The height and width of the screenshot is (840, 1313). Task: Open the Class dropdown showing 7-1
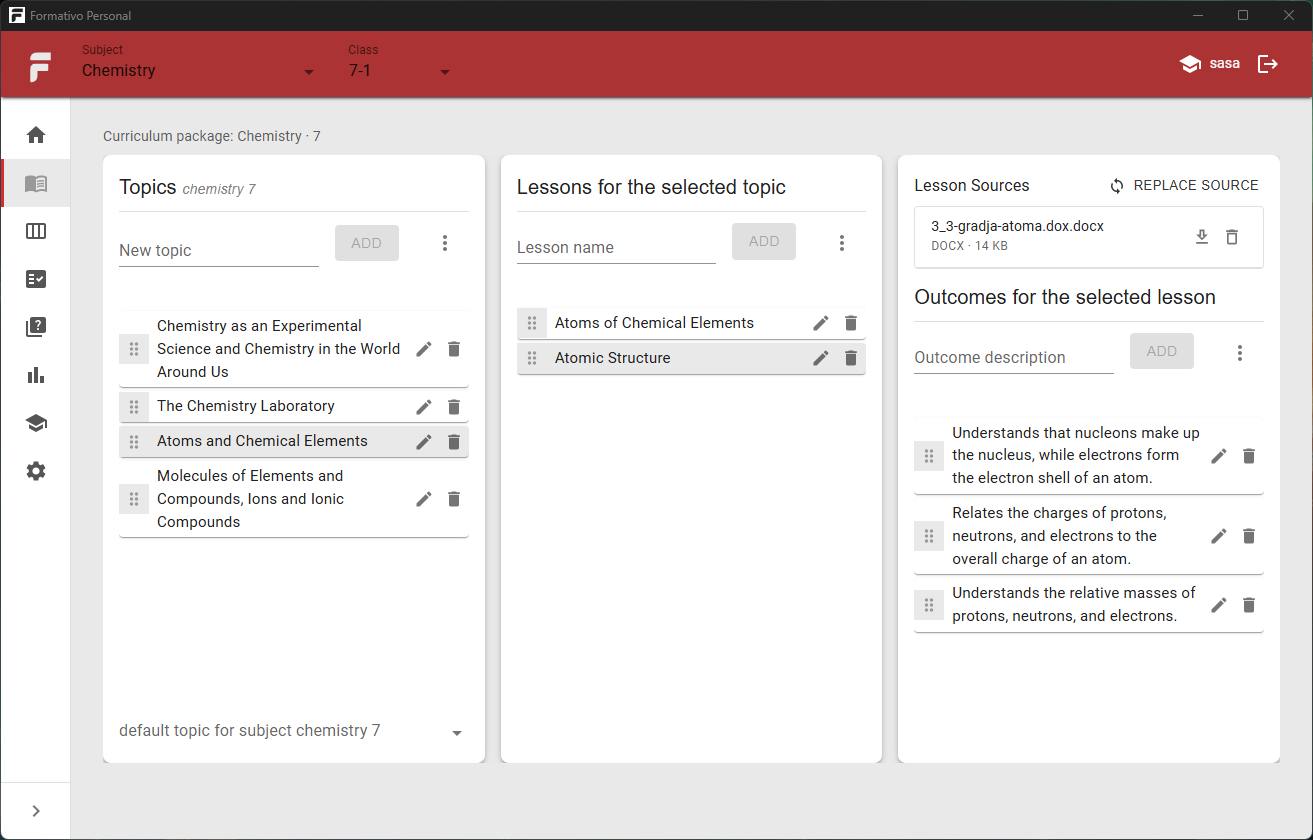pyautogui.click(x=399, y=71)
